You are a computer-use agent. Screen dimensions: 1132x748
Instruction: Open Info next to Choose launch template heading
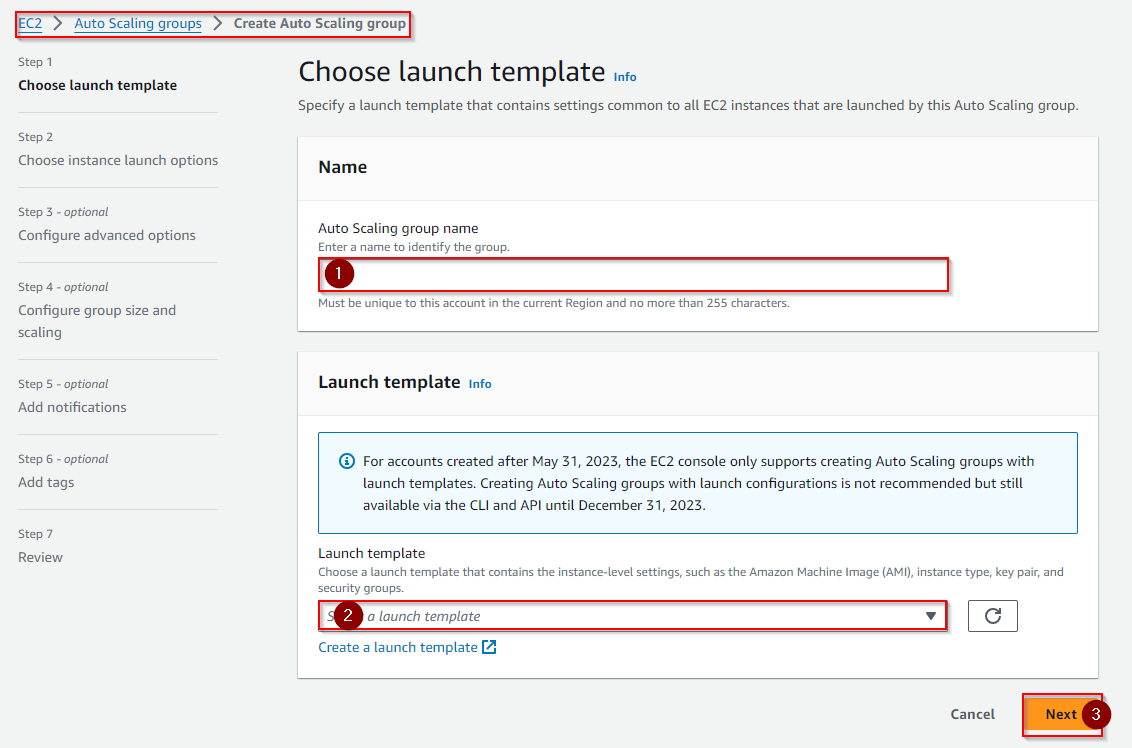[x=625, y=77]
